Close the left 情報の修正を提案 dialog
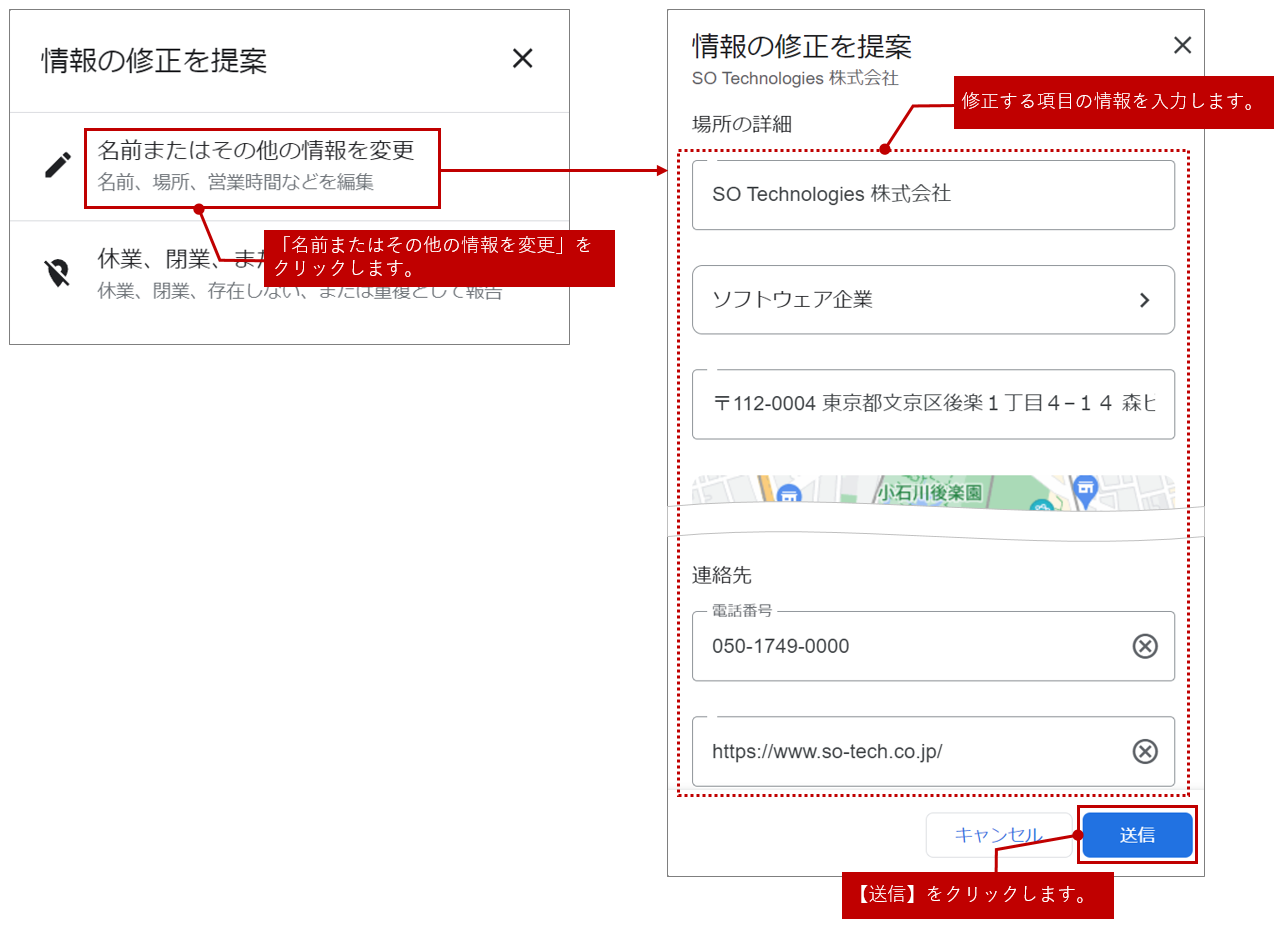The width and height of the screenshot is (1282, 931). pos(522,59)
